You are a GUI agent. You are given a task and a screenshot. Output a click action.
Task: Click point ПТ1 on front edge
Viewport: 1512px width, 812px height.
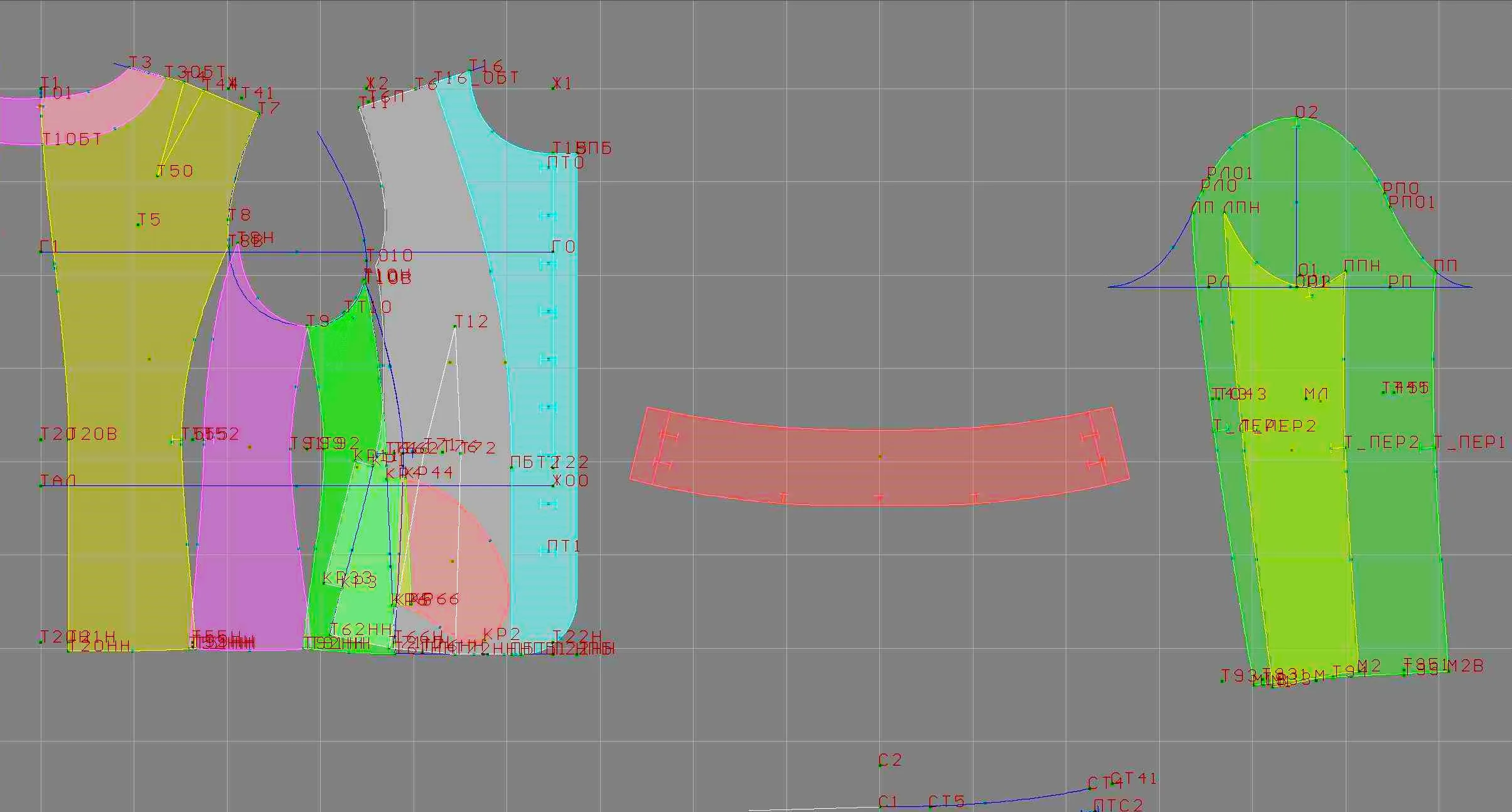[549, 550]
